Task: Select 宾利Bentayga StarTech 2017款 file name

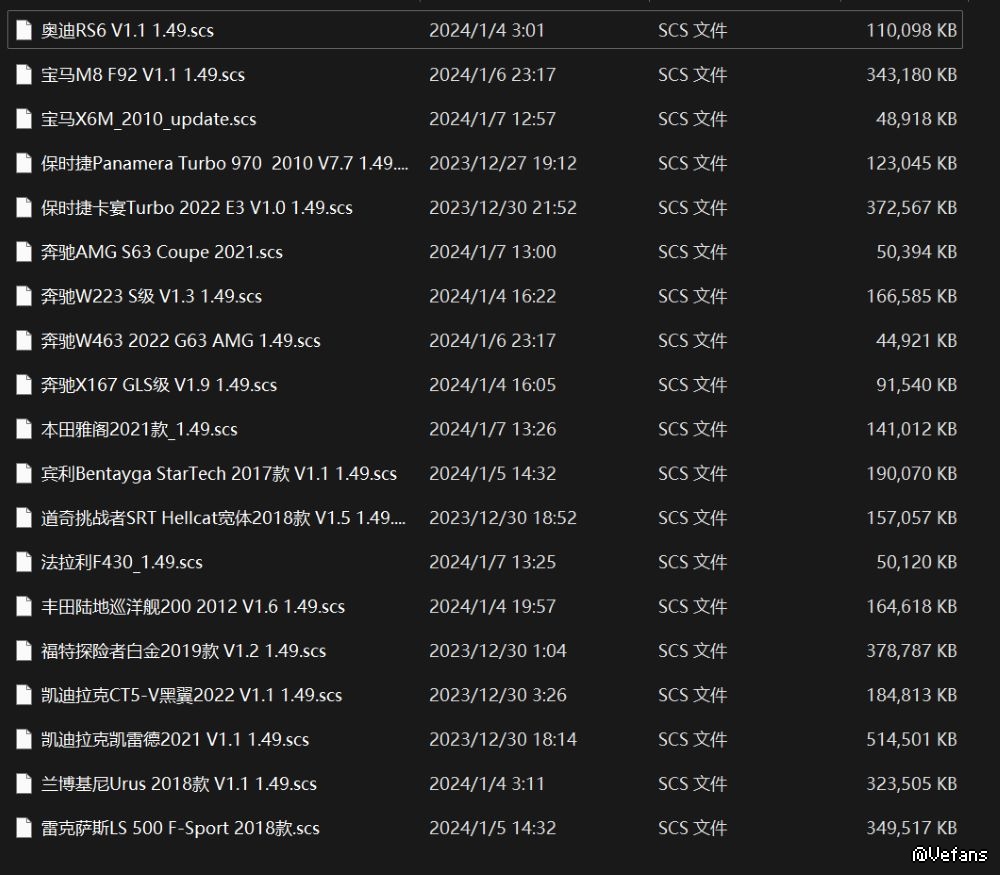Action: pos(219,474)
